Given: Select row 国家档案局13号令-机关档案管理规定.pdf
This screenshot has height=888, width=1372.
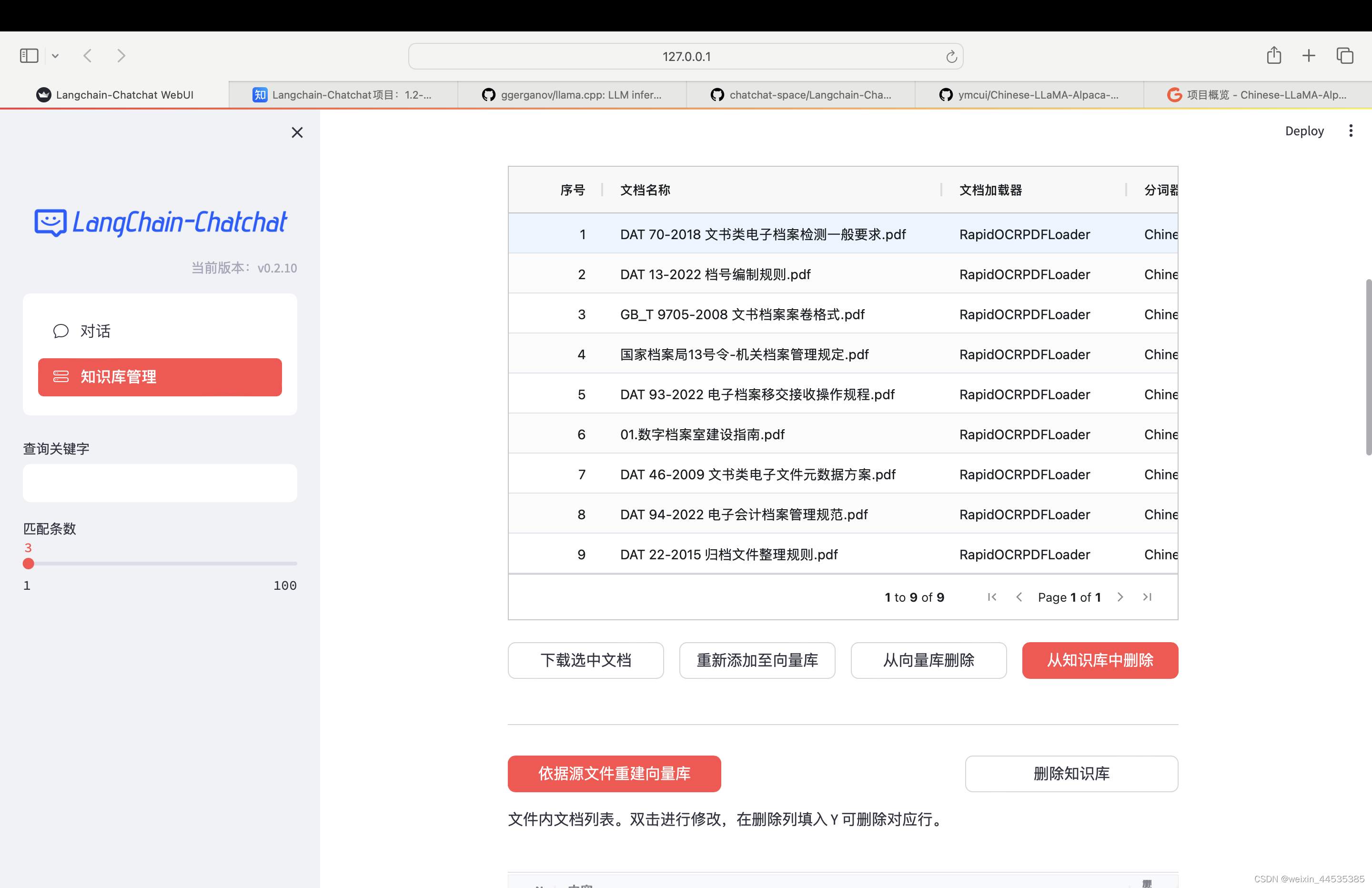Looking at the screenshot, I should [842, 354].
